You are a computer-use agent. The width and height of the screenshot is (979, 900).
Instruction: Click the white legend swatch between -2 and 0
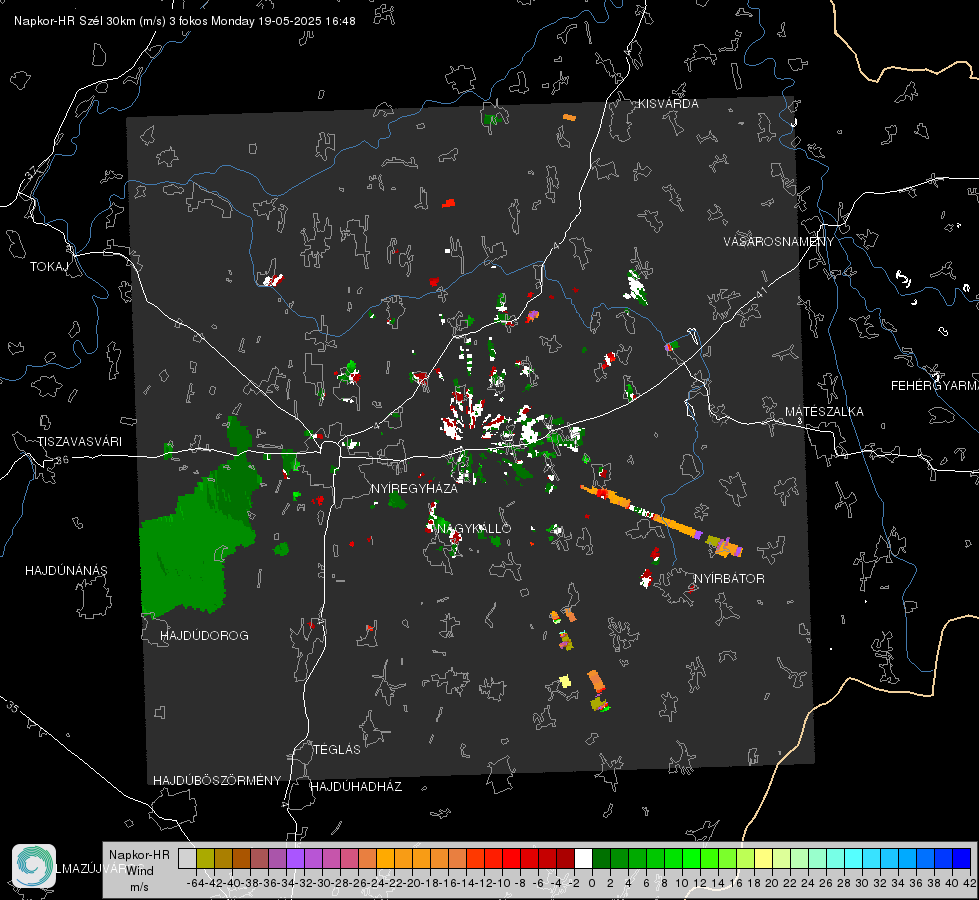click(583, 858)
